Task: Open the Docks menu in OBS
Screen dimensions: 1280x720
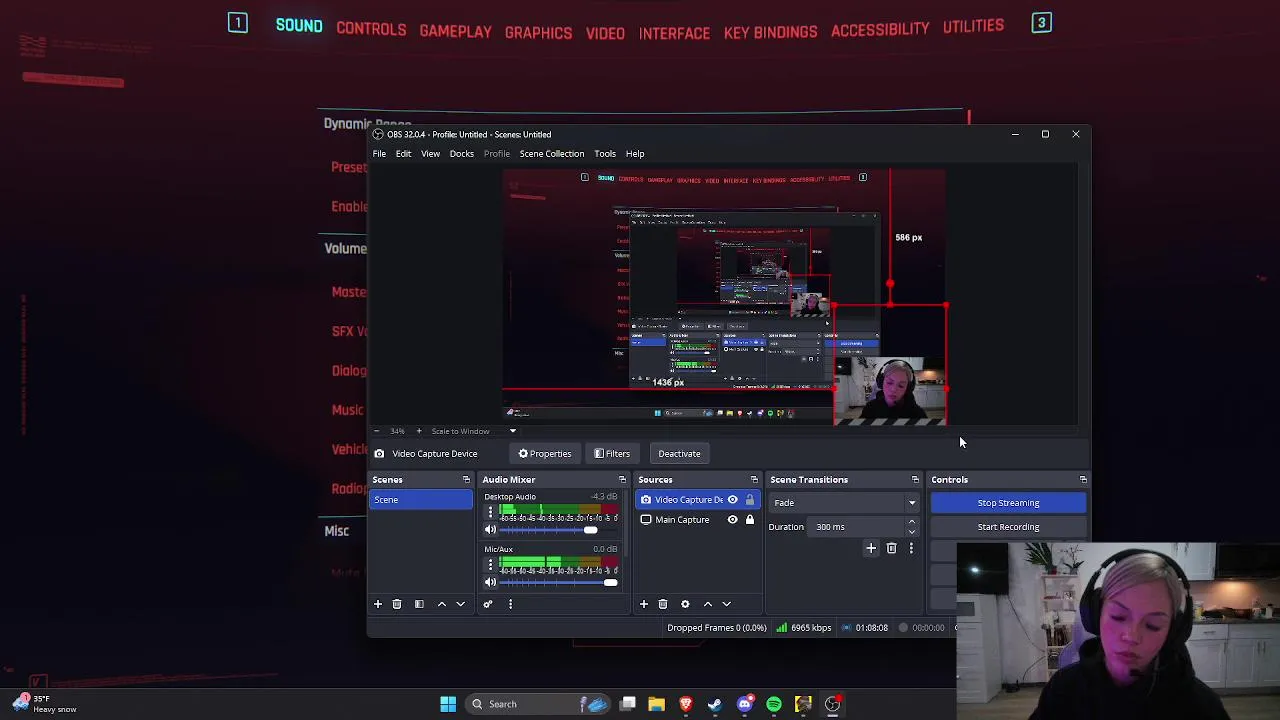Action: click(x=461, y=154)
